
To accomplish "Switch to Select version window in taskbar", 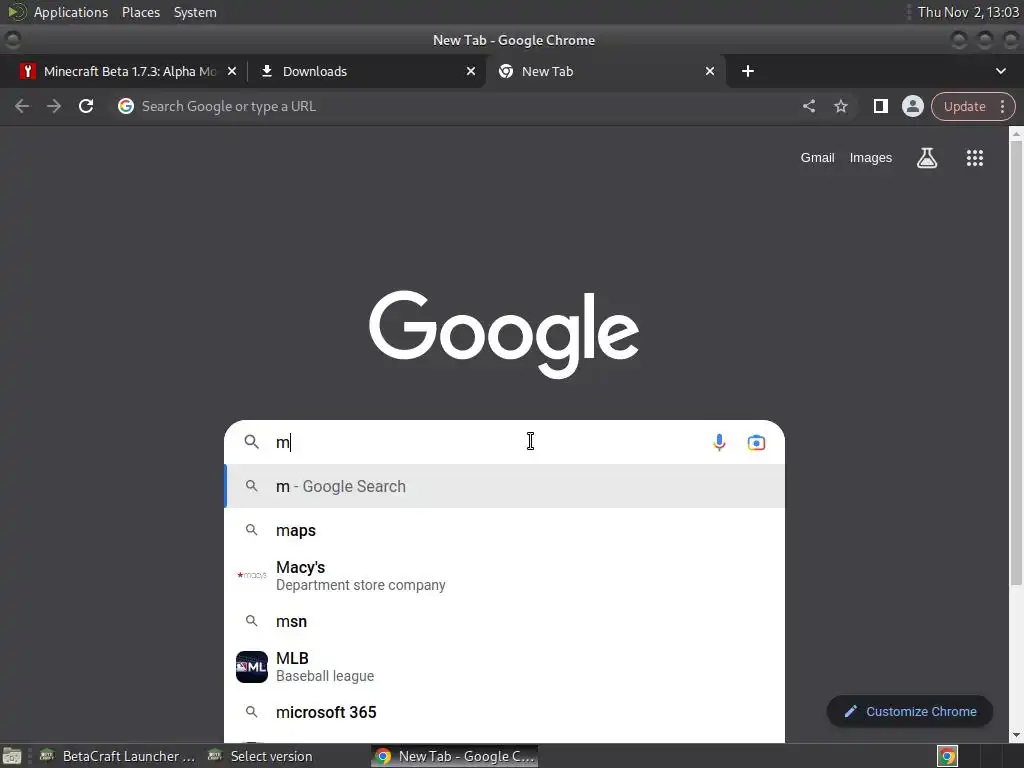I will point(260,756).
